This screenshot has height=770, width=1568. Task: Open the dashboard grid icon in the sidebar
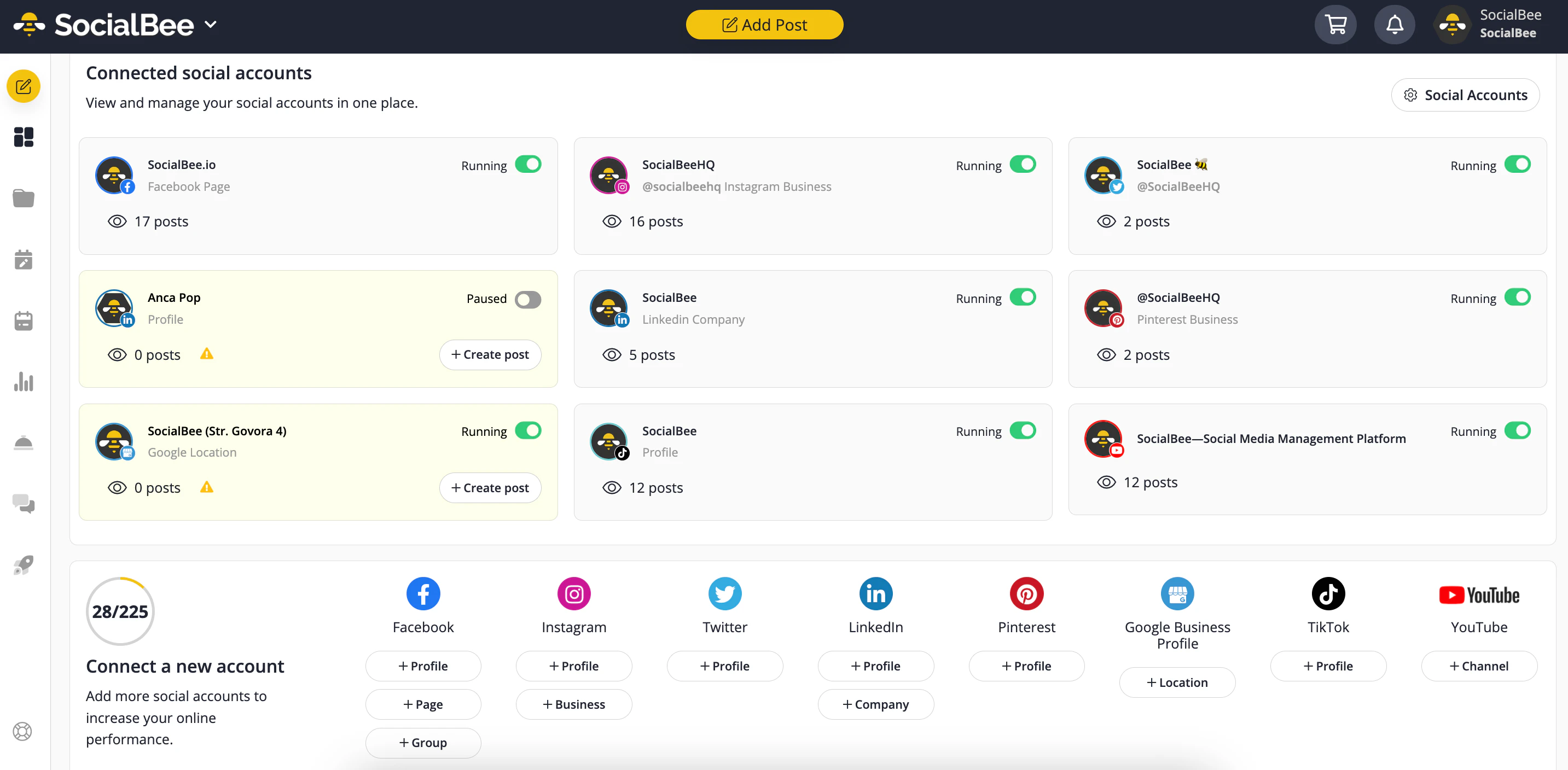pyautogui.click(x=23, y=137)
